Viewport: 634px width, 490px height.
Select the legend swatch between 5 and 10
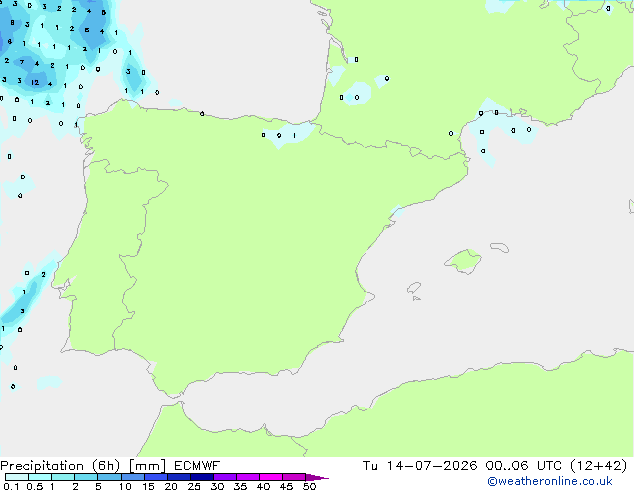pyautogui.click(x=109, y=477)
